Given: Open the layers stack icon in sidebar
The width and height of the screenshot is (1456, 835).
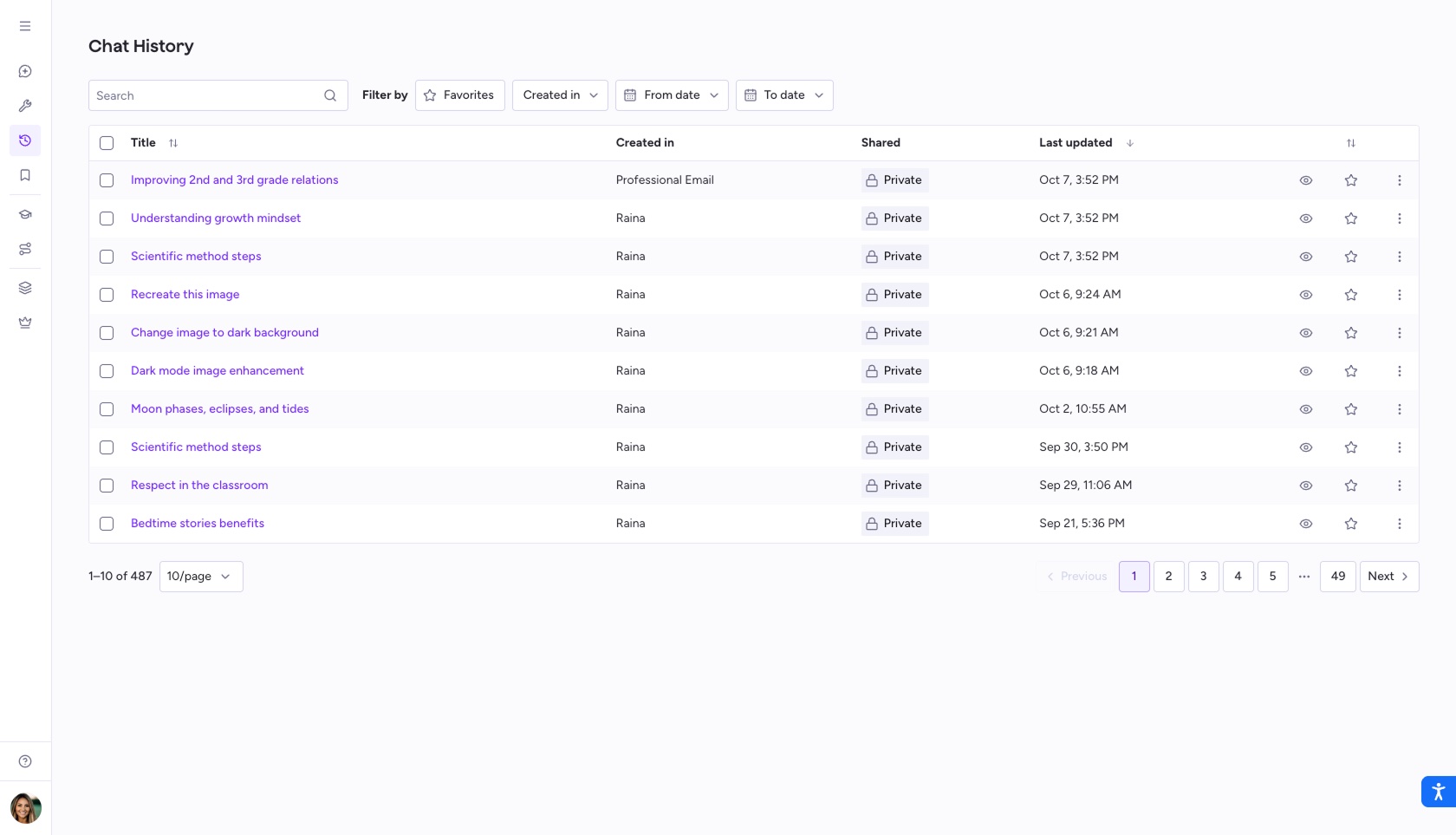Looking at the screenshot, I should point(25,288).
